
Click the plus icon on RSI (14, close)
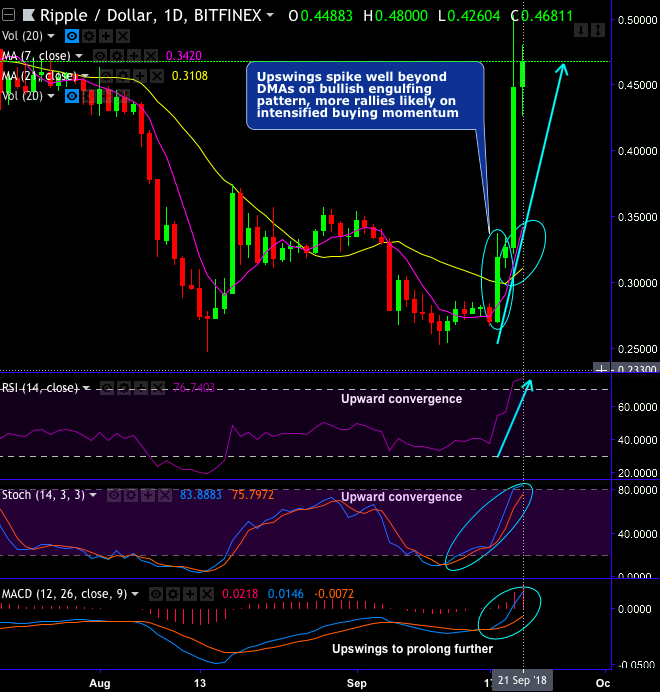point(140,388)
